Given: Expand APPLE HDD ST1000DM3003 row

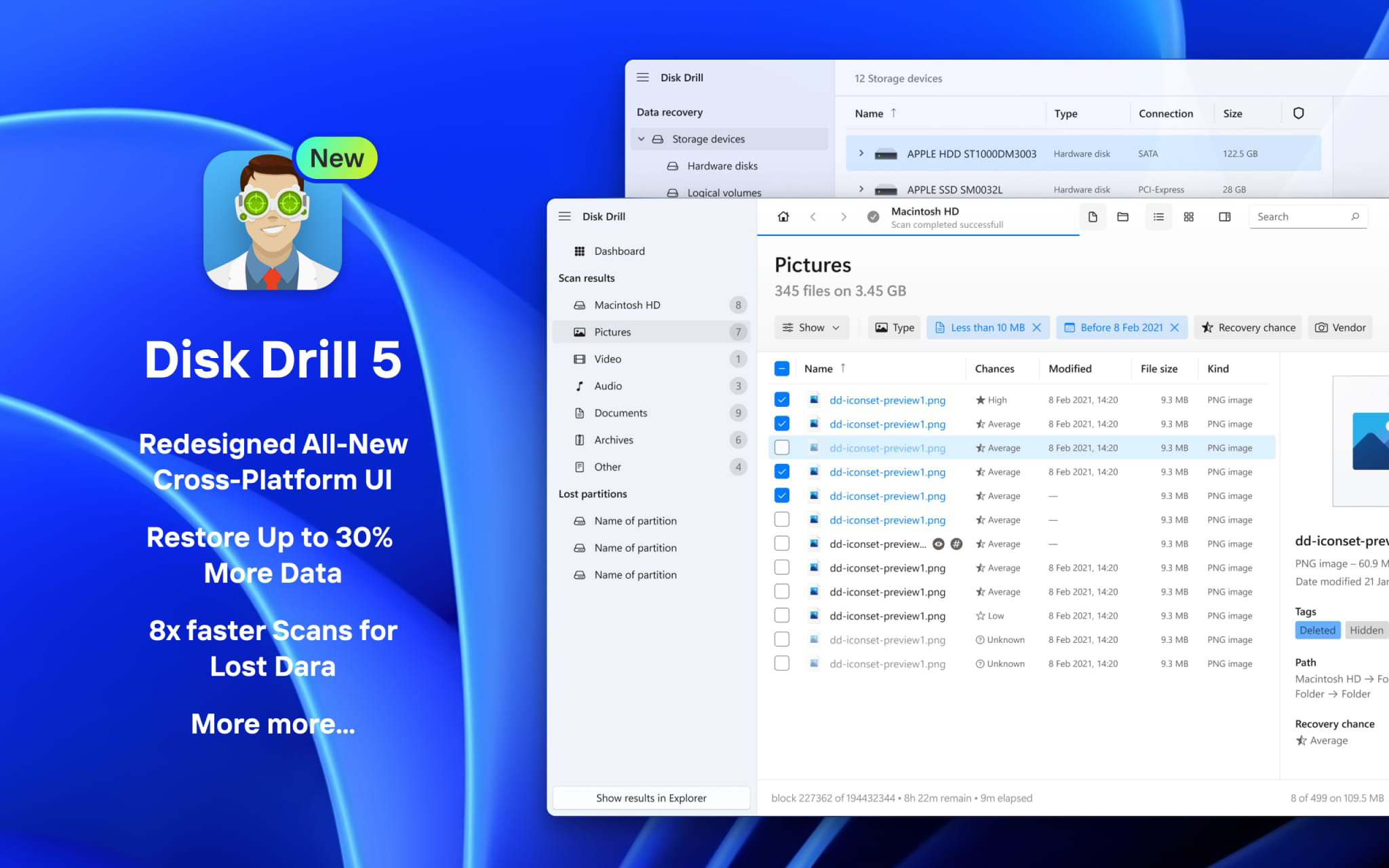Looking at the screenshot, I should [x=861, y=153].
